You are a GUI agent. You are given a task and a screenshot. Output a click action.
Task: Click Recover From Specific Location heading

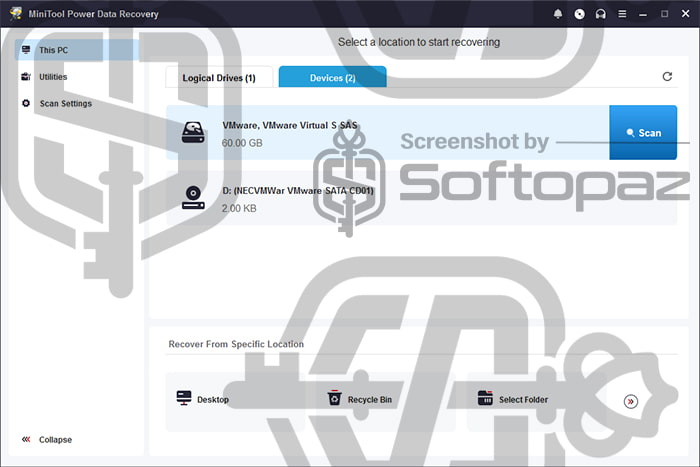tap(236, 344)
